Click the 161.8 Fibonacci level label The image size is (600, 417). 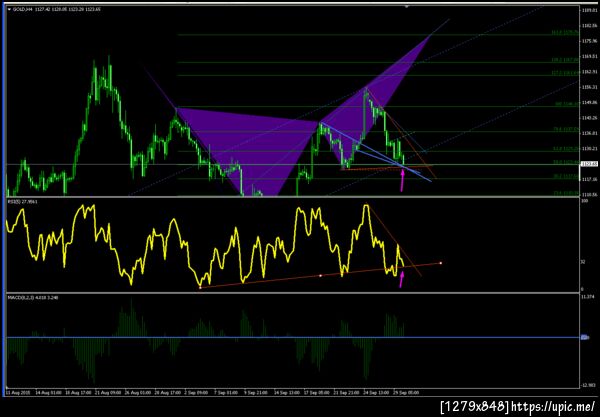point(565,33)
